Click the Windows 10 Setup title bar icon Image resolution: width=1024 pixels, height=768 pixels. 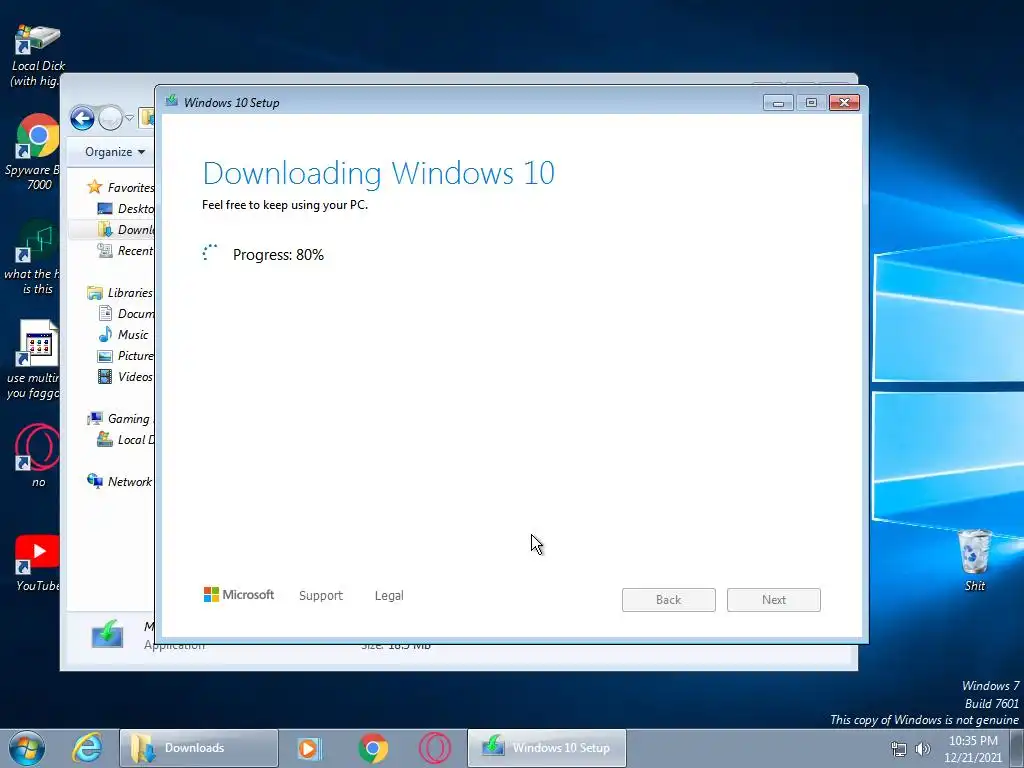(172, 101)
